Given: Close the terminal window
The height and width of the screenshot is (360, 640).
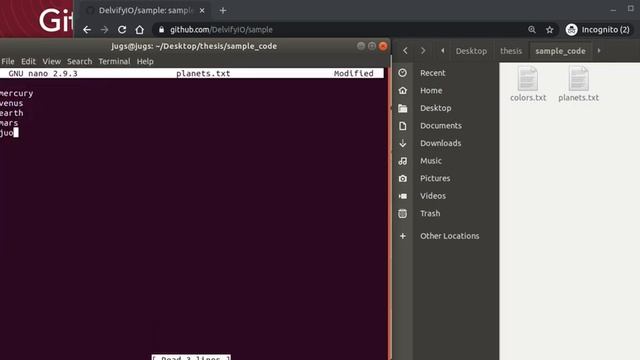Looking at the screenshot, I should [383, 46].
